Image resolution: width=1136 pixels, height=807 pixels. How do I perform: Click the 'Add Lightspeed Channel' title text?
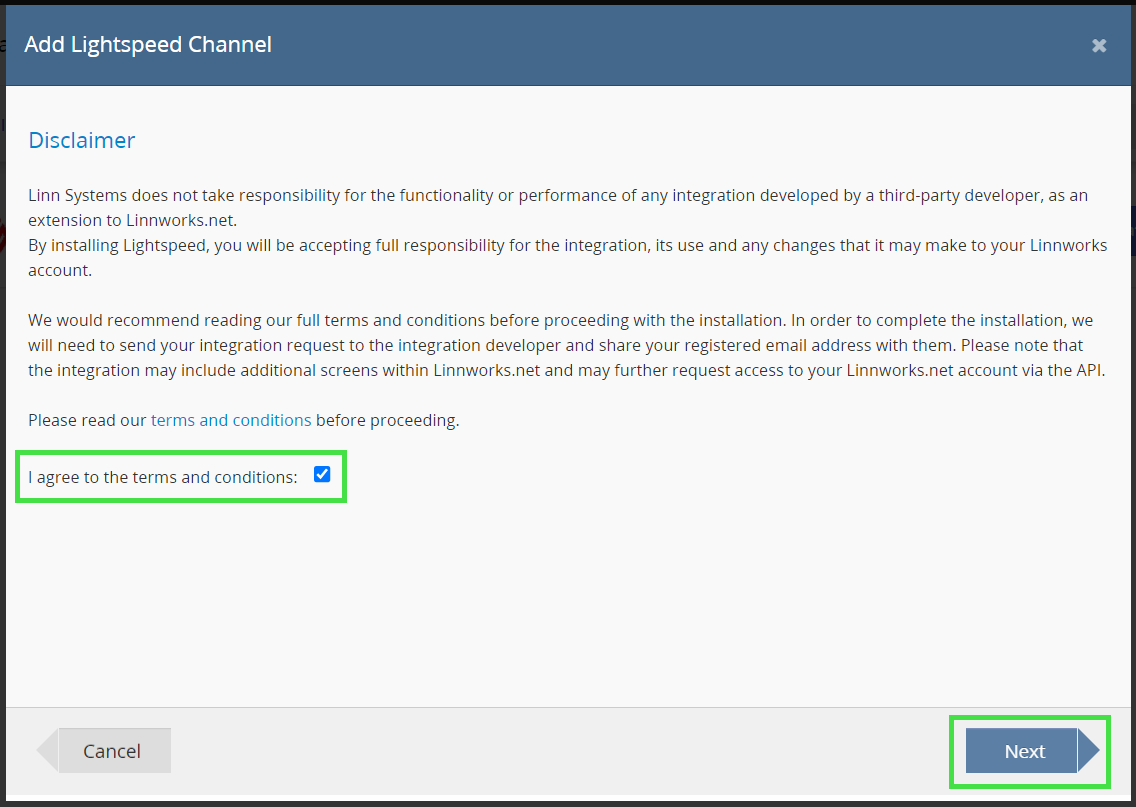point(148,44)
